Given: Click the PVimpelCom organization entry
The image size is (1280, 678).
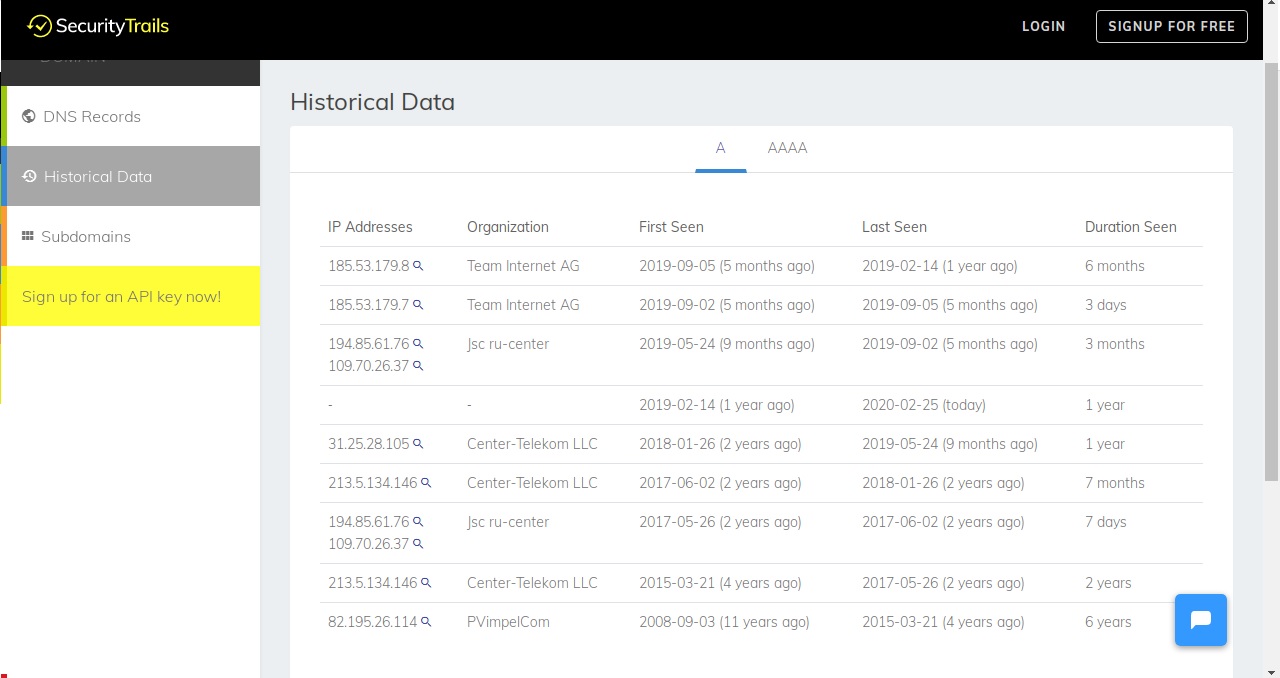Looking at the screenshot, I should (508, 622).
